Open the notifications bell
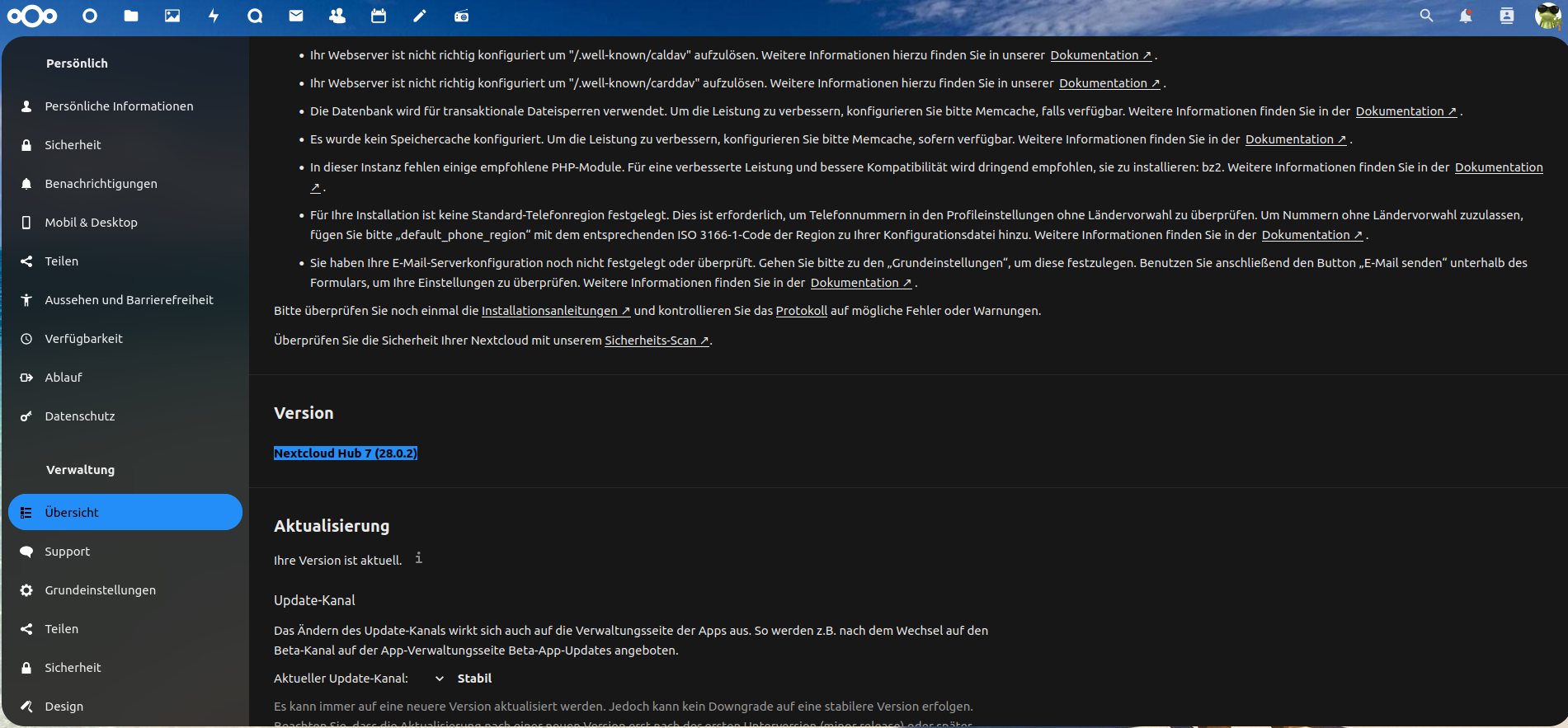This screenshot has width=1568, height=728. click(x=1466, y=16)
